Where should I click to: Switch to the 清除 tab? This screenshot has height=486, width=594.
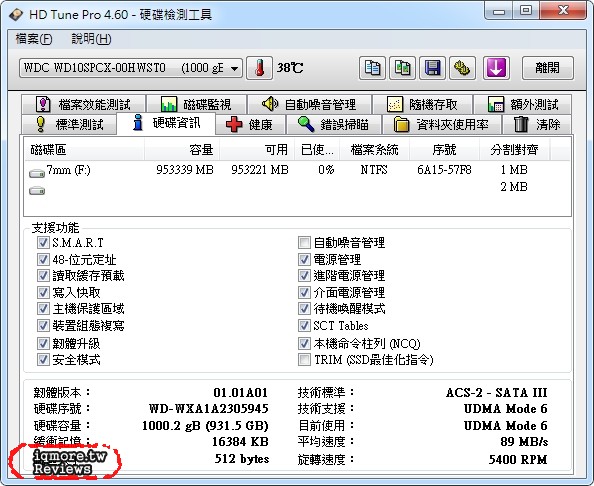537,124
